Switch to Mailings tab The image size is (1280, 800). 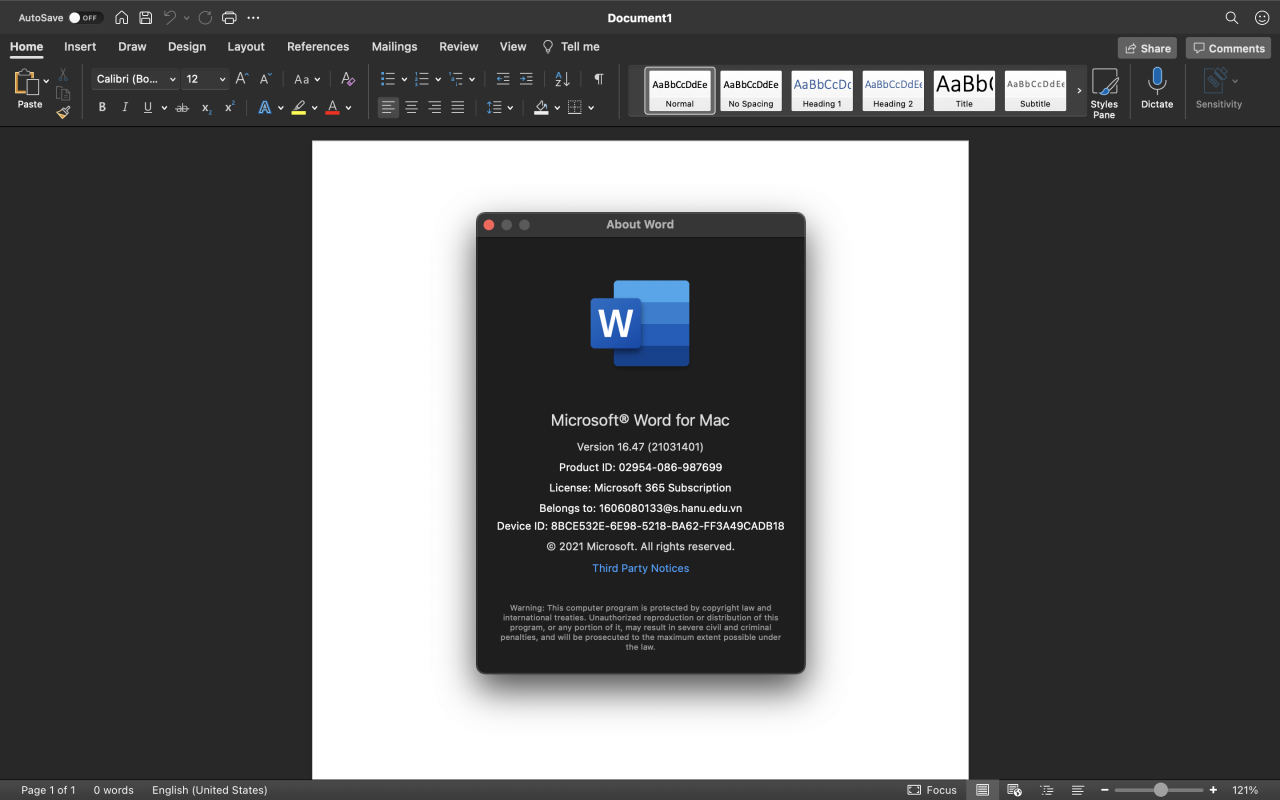click(x=394, y=47)
